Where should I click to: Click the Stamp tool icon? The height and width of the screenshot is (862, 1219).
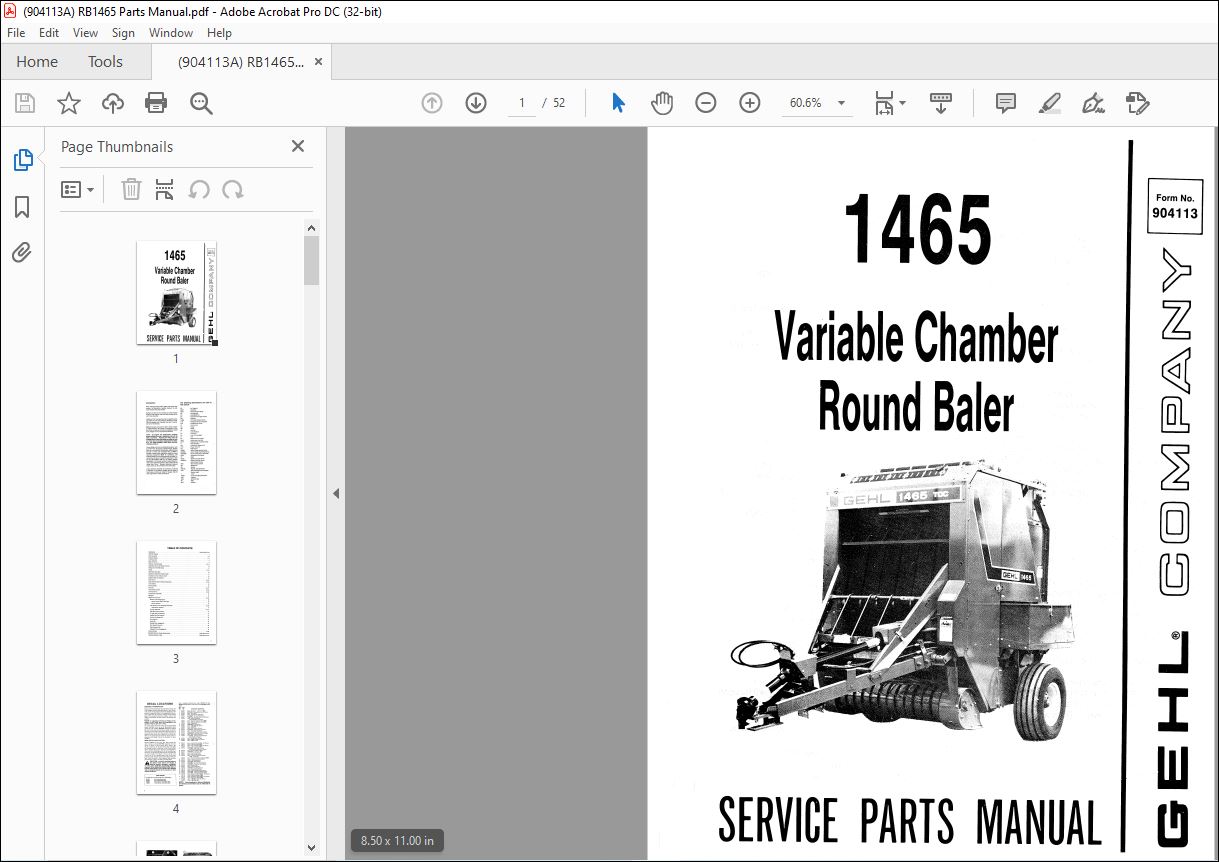click(x=1138, y=103)
